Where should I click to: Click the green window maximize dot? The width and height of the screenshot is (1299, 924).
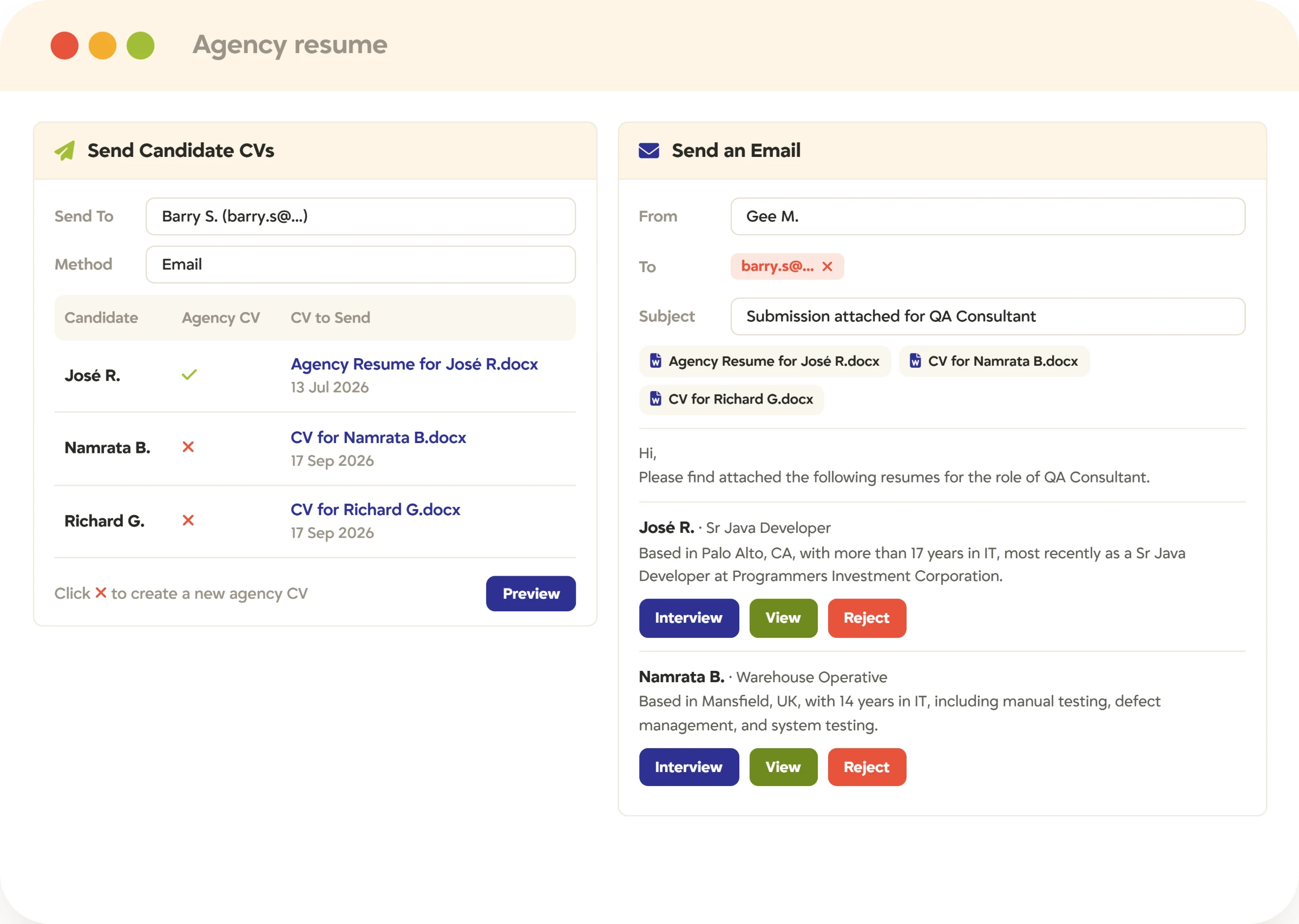(x=141, y=45)
